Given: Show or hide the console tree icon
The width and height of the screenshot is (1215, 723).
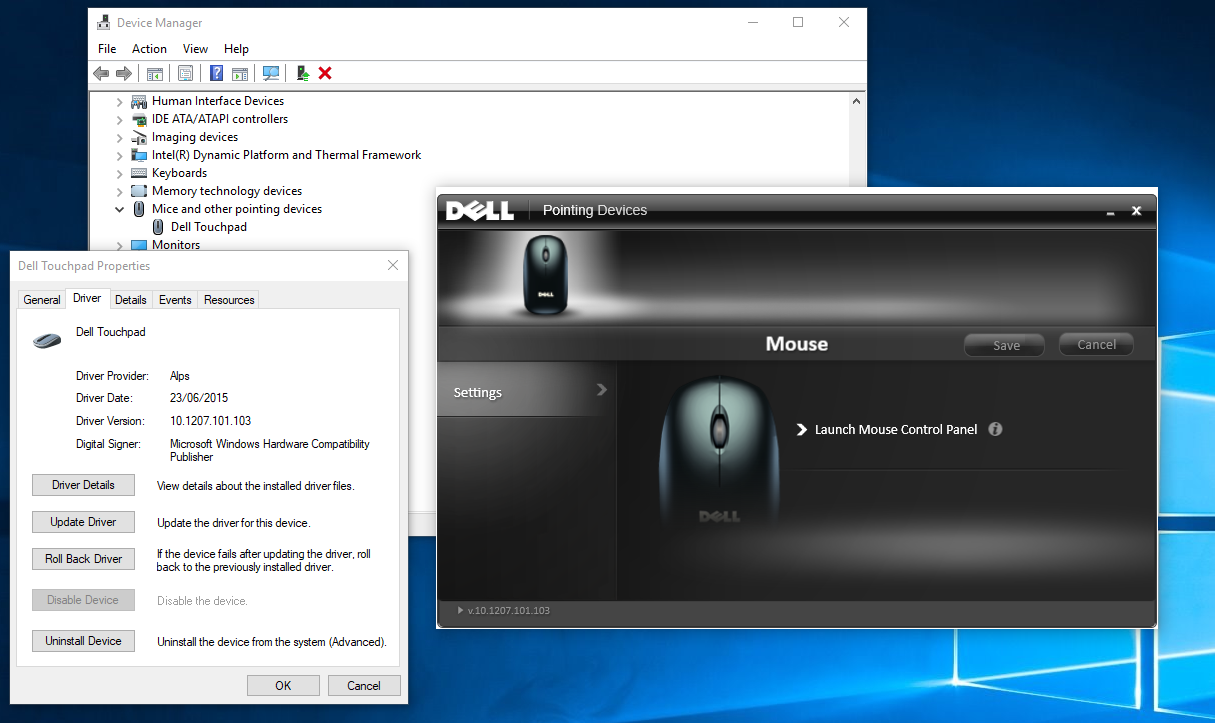Looking at the screenshot, I should 154,73.
